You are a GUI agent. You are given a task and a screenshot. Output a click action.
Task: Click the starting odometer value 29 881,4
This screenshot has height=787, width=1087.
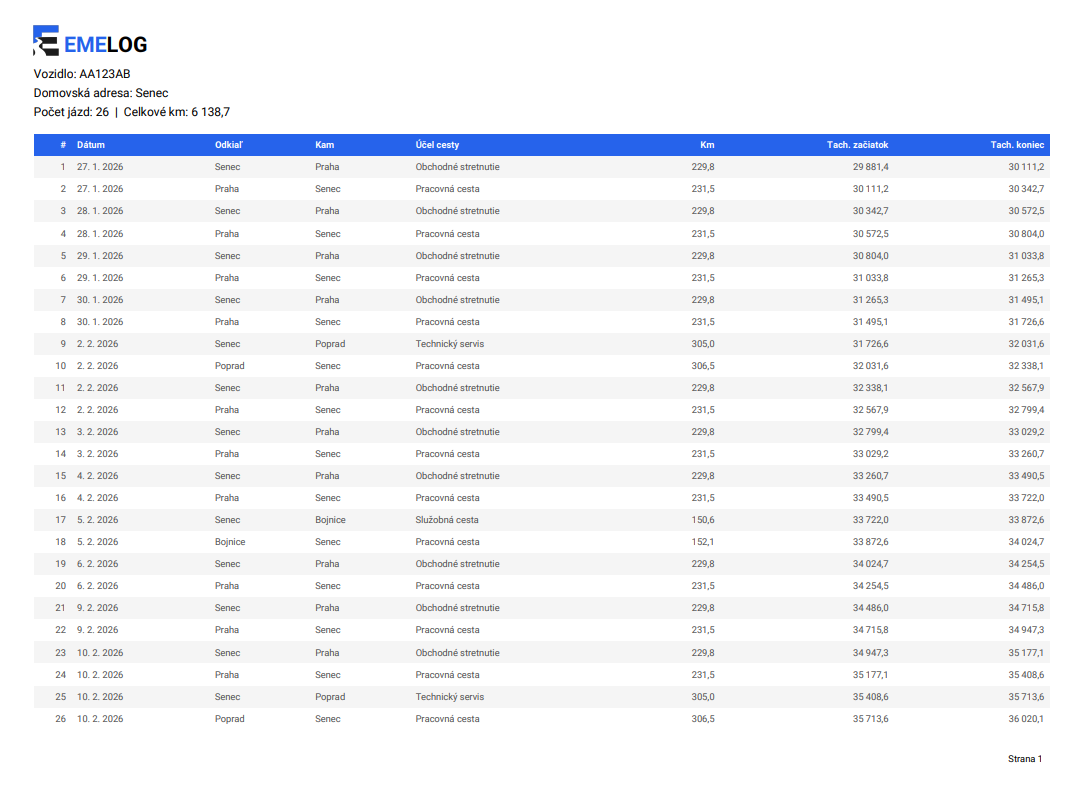(x=870, y=167)
